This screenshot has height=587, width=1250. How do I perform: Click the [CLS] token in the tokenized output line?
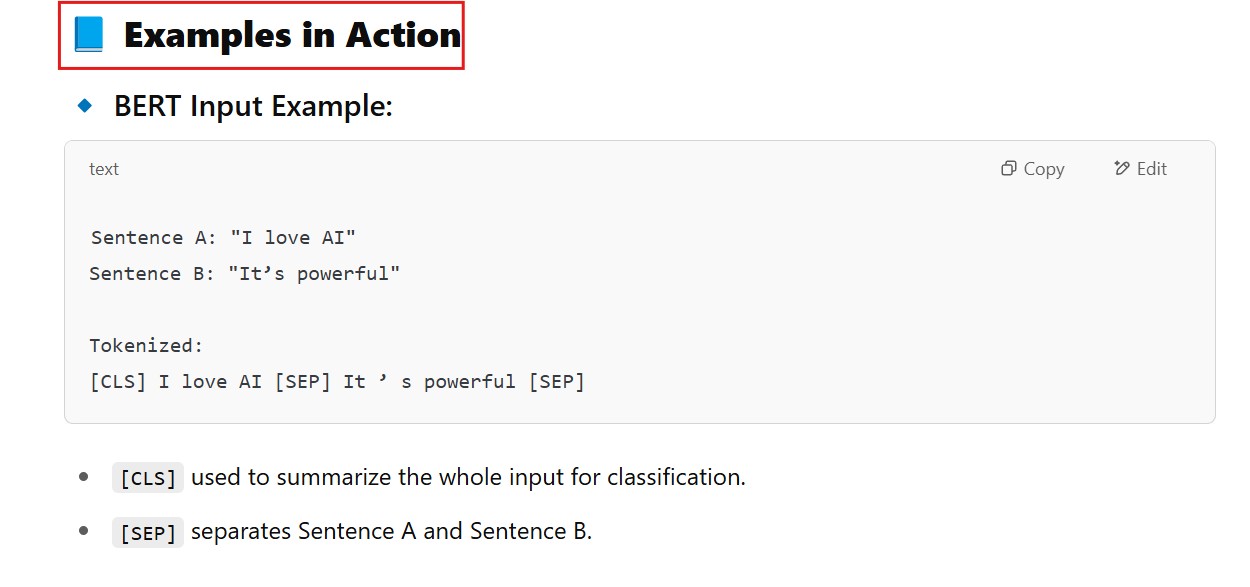point(118,382)
